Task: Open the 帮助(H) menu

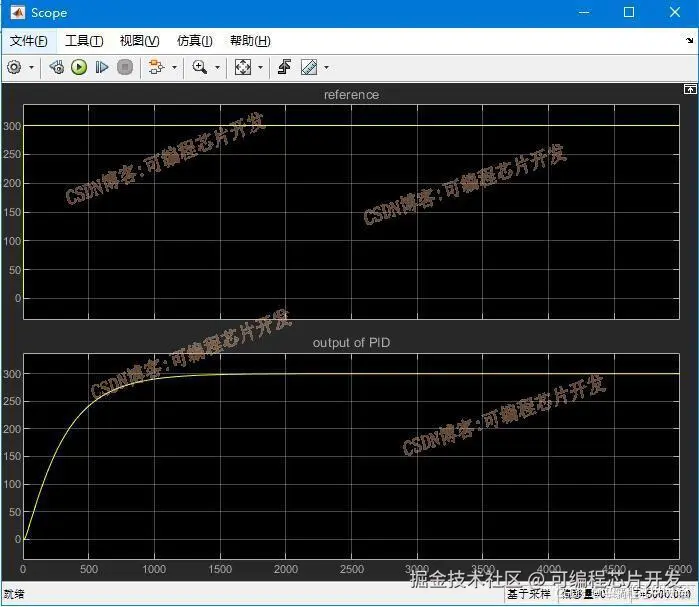Action: tap(250, 41)
